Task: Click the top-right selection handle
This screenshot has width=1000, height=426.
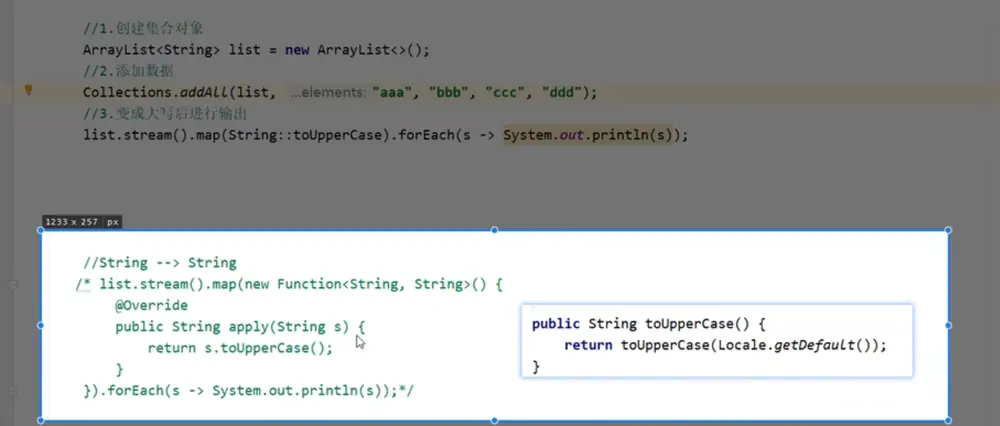Action: click(x=948, y=230)
